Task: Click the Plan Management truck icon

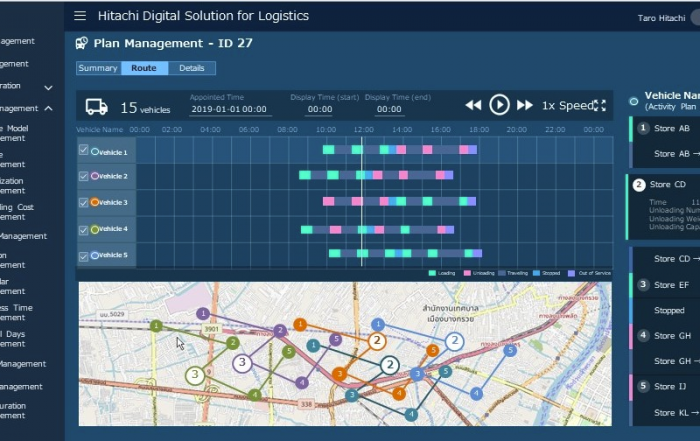Action: click(x=82, y=43)
